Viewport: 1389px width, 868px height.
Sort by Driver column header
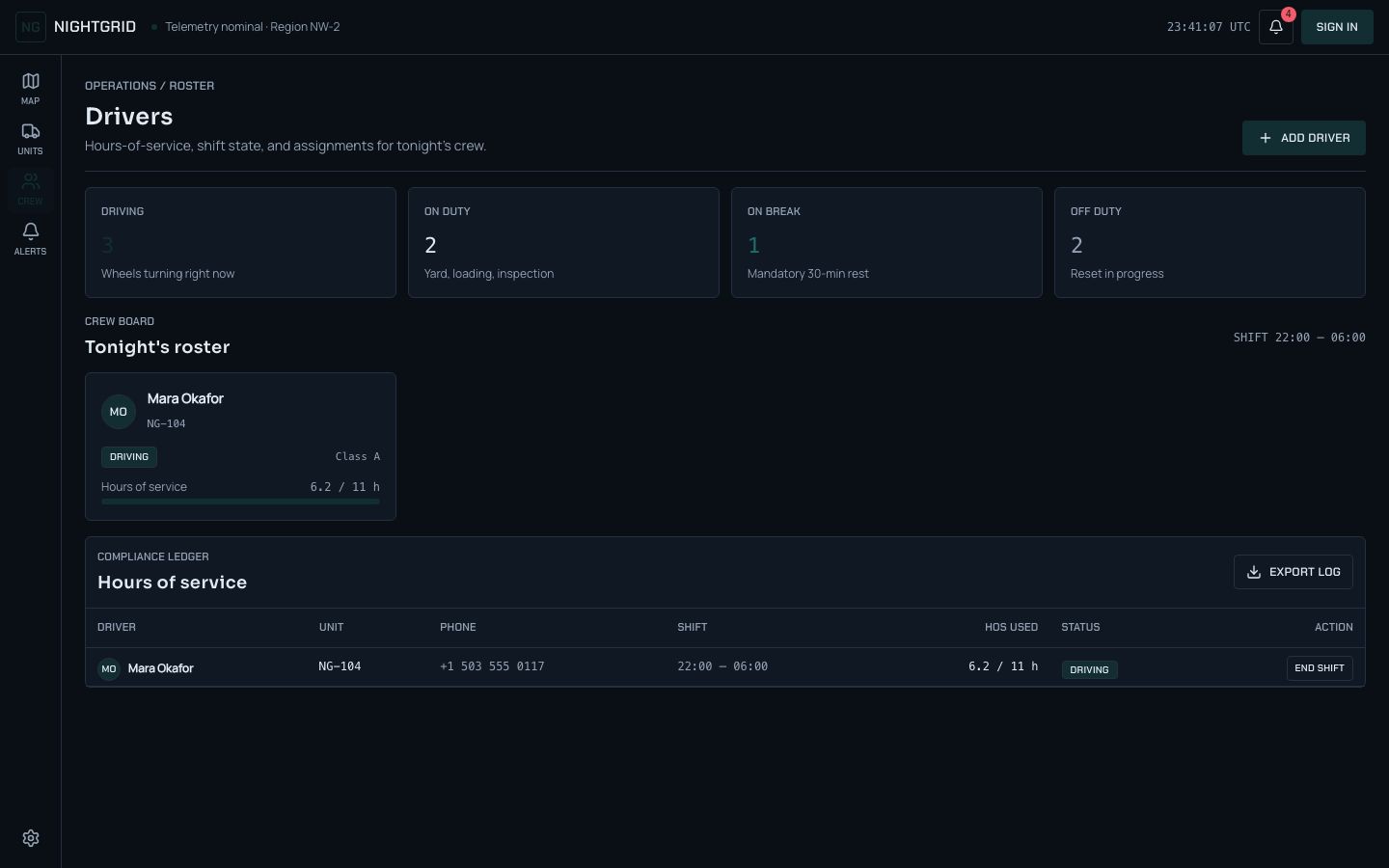point(117,627)
